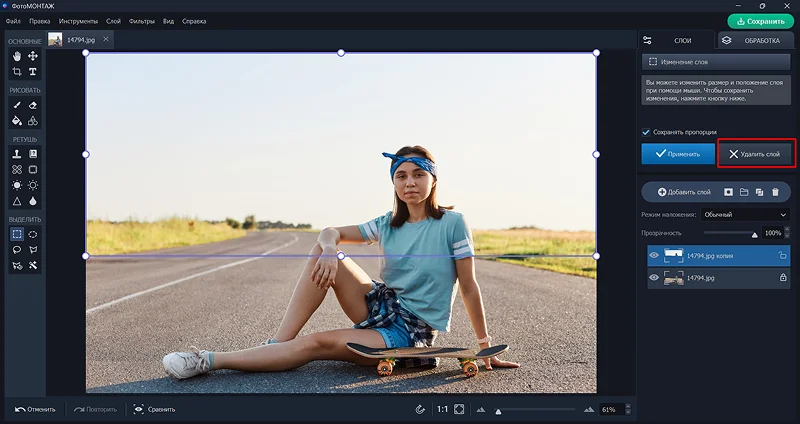This screenshot has width=800, height=424.
Task: Select the smart selection tool
Action: point(17,265)
